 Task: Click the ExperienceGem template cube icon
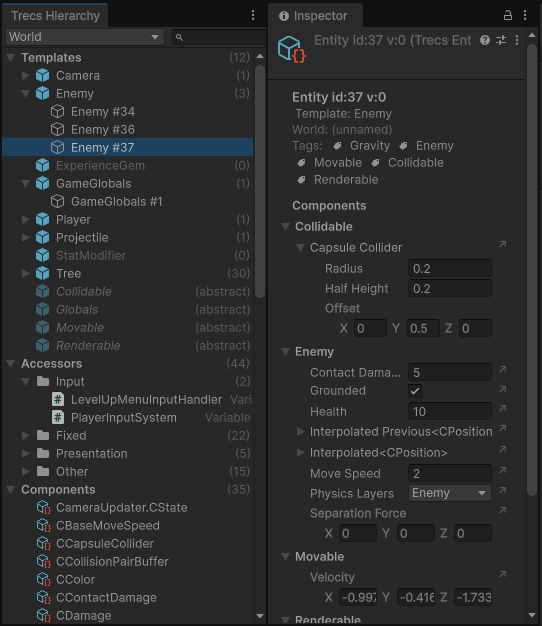point(42,165)
